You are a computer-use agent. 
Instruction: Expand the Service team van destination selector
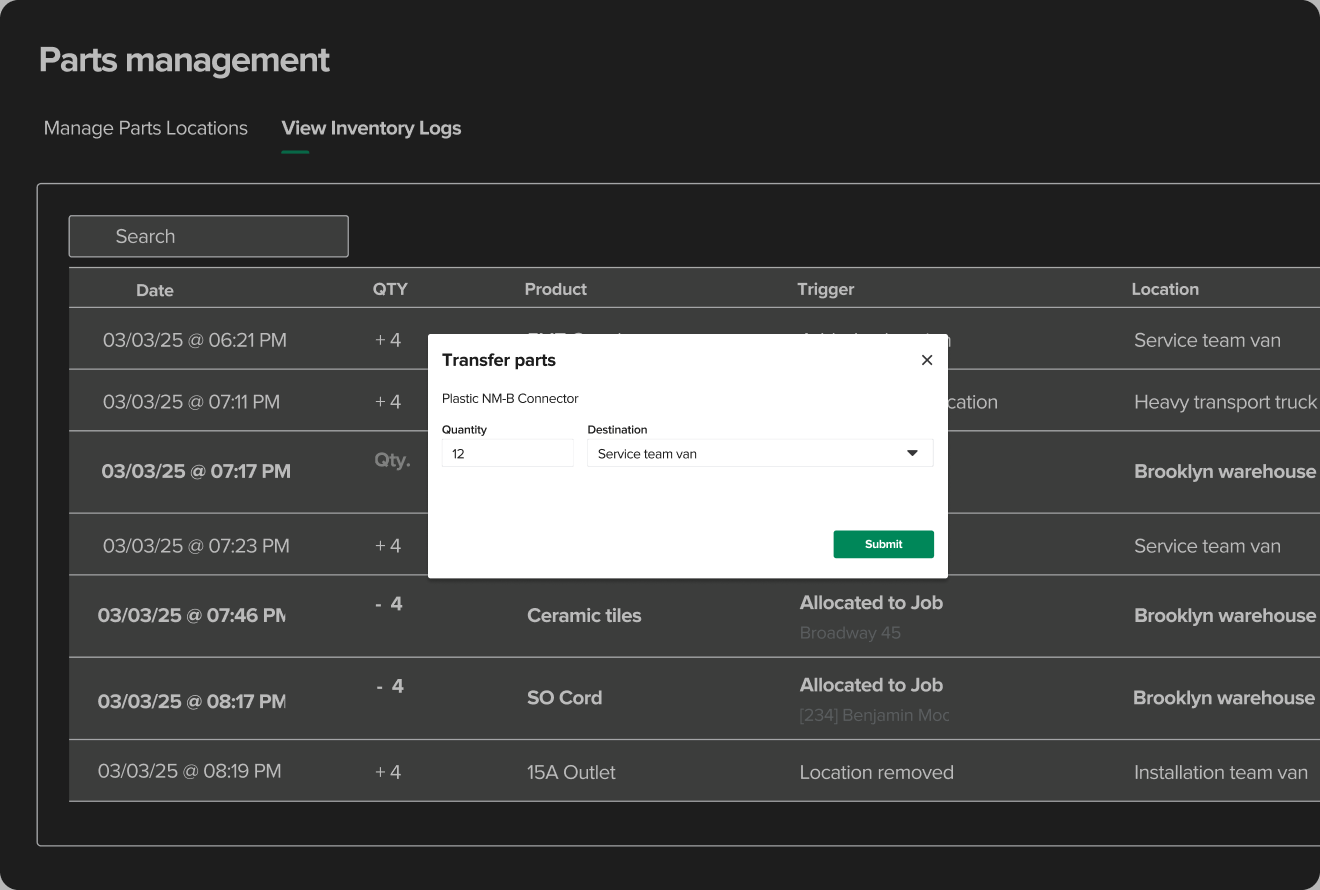tap(760, 452)
